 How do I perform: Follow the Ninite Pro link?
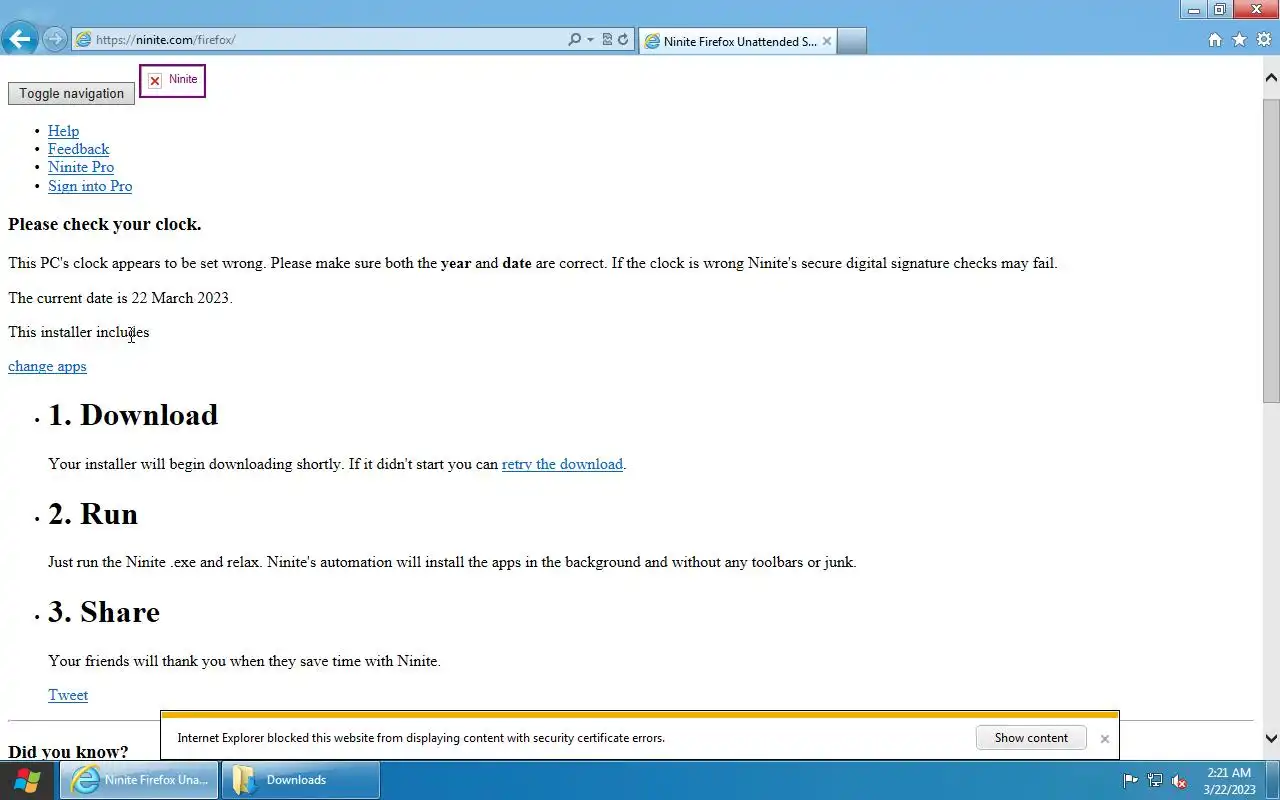(81, 167)
